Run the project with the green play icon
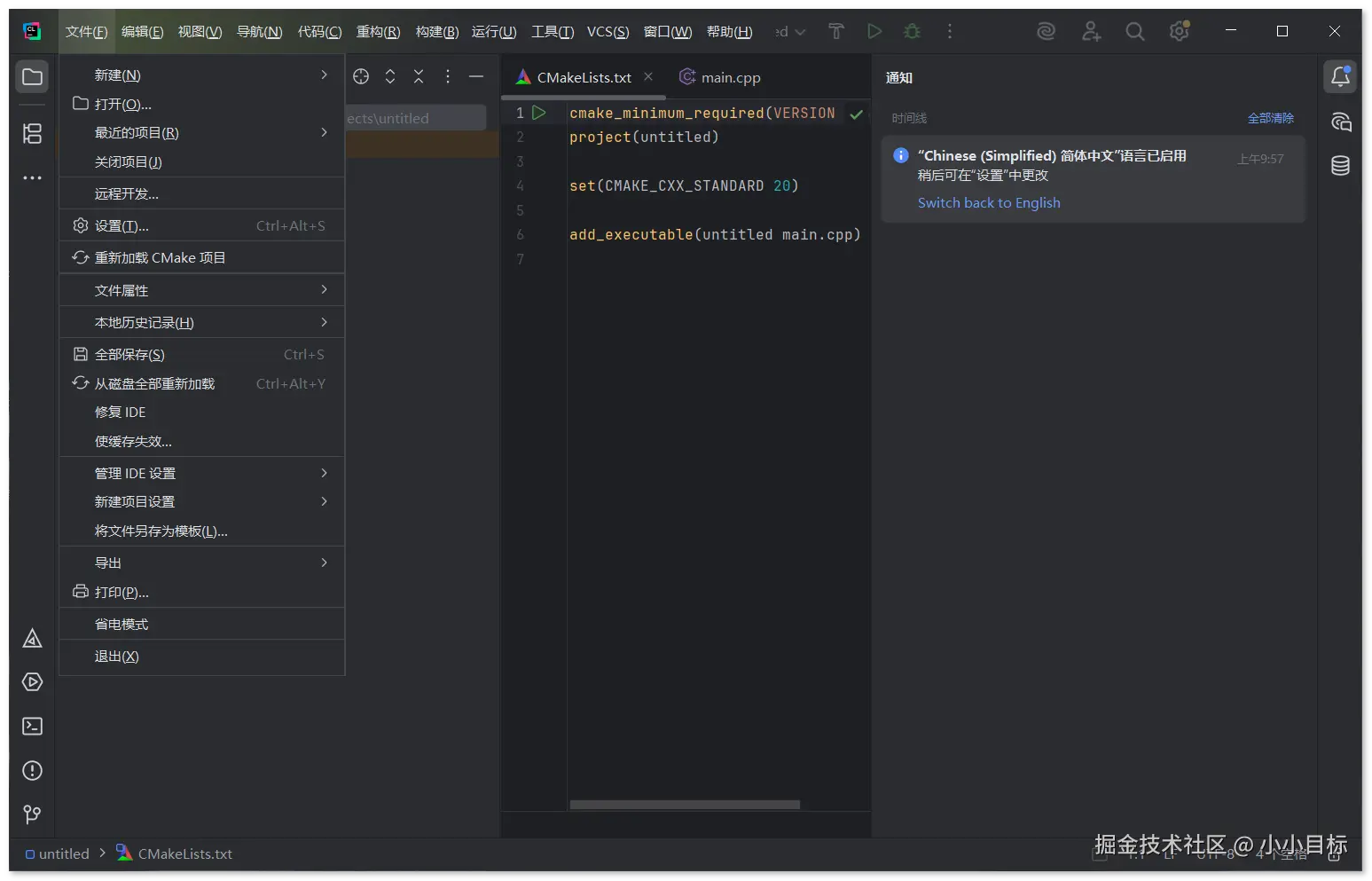 874,32
